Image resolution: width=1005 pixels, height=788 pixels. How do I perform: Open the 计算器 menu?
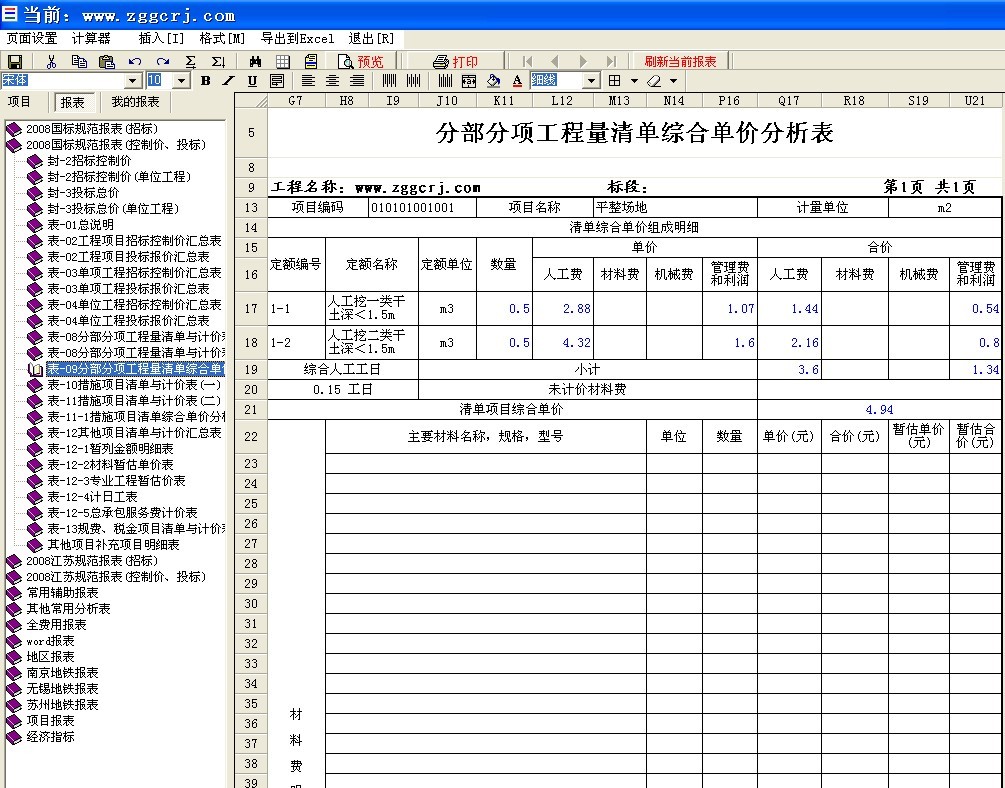[91, 38]
